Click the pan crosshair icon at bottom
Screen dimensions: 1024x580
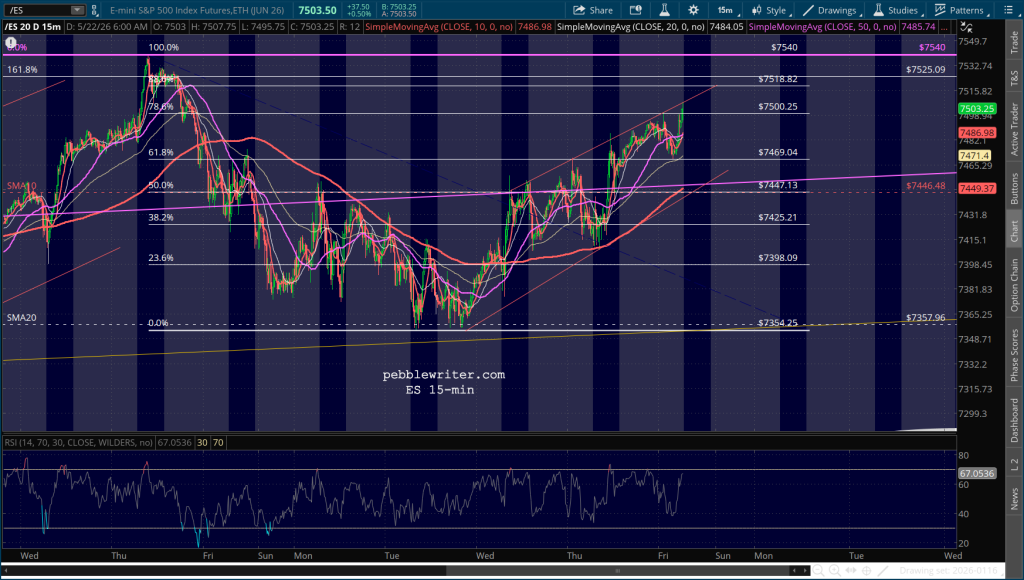(x=867, y=570)
